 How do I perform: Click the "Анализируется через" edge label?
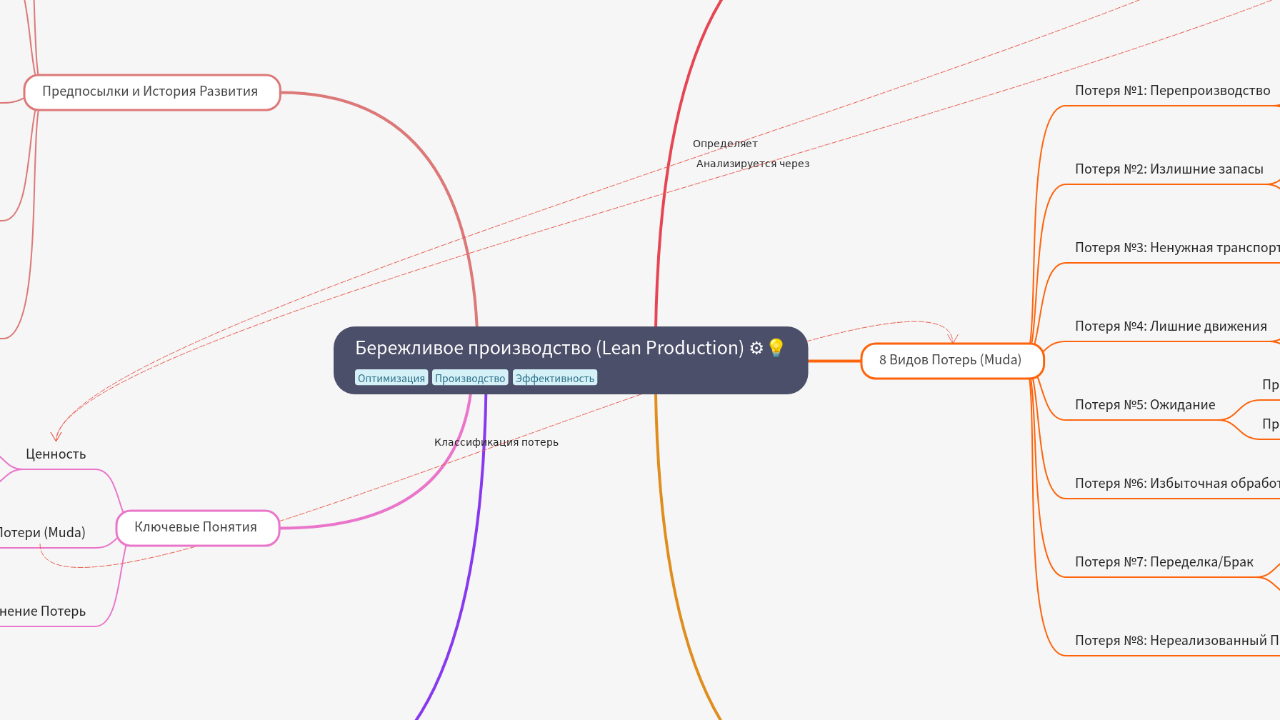(754, 163)
